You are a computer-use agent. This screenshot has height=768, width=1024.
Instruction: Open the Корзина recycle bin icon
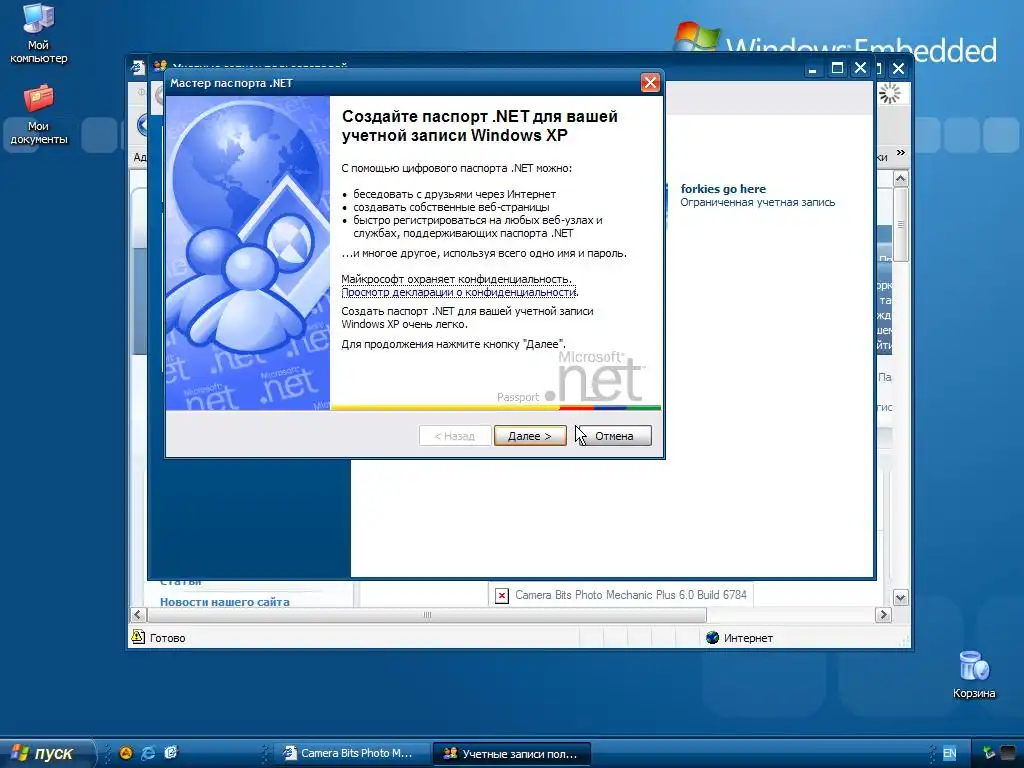tap(974, 675)
